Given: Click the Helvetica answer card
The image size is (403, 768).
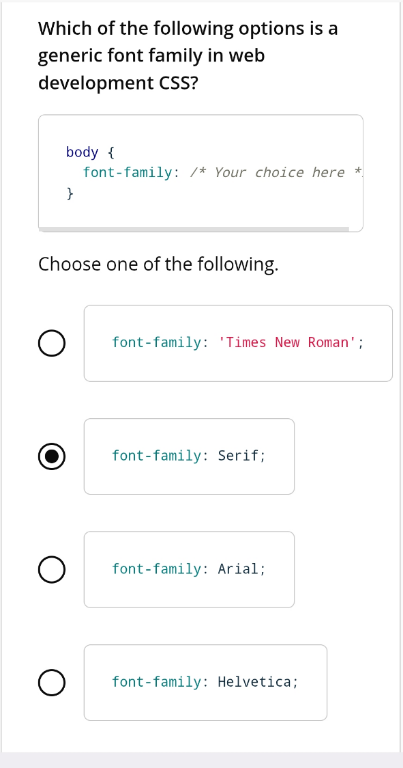Looking at the screenshot, I should (205, 682).
